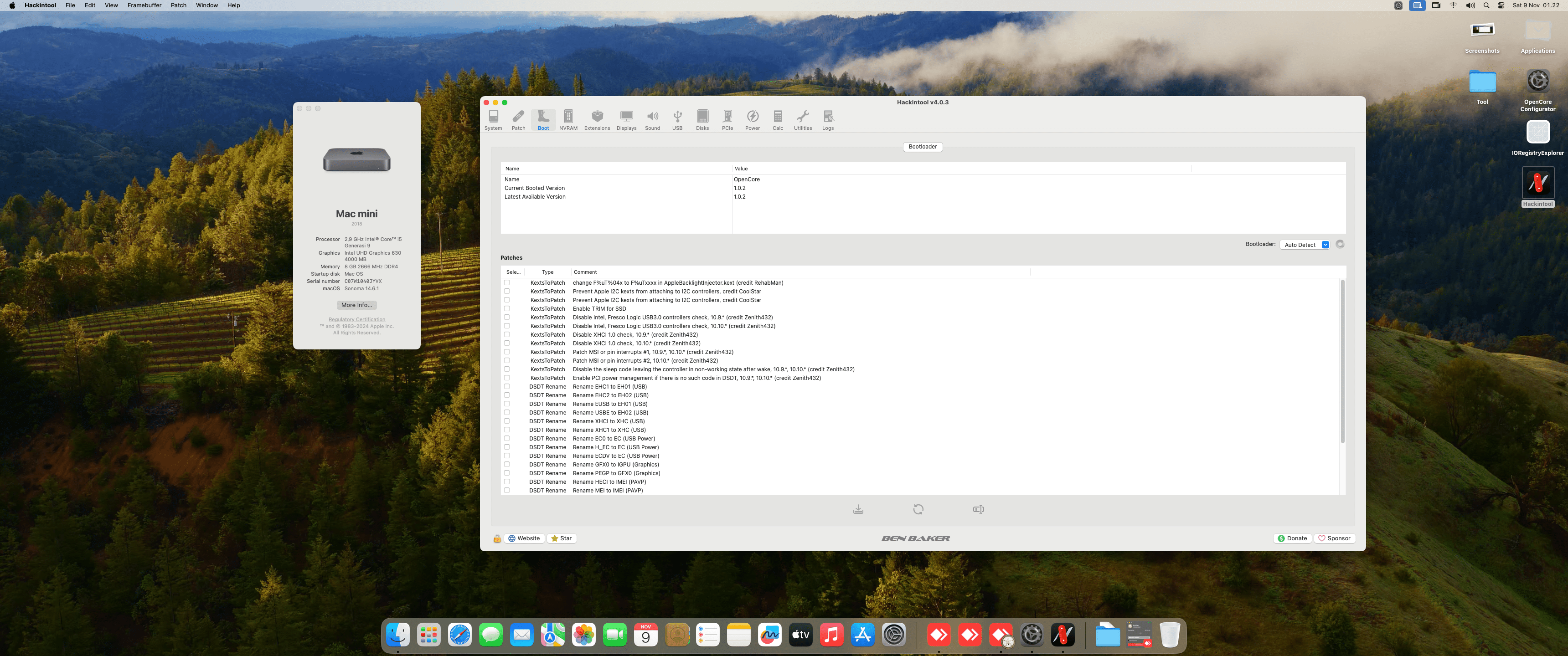
Task: Click More Info in About window
Action: [x=357, y=305]
